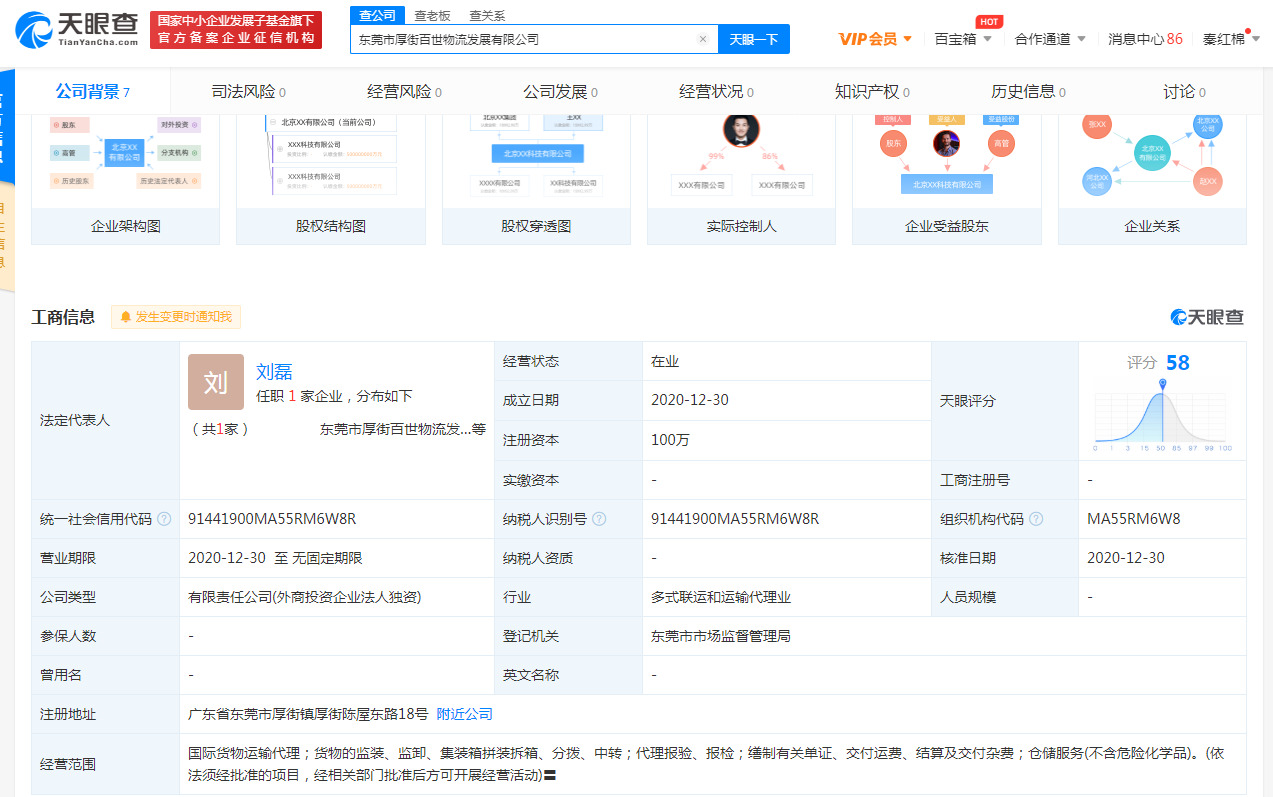Open the 企业关系 thumbnail card

tap(1152, 179)
